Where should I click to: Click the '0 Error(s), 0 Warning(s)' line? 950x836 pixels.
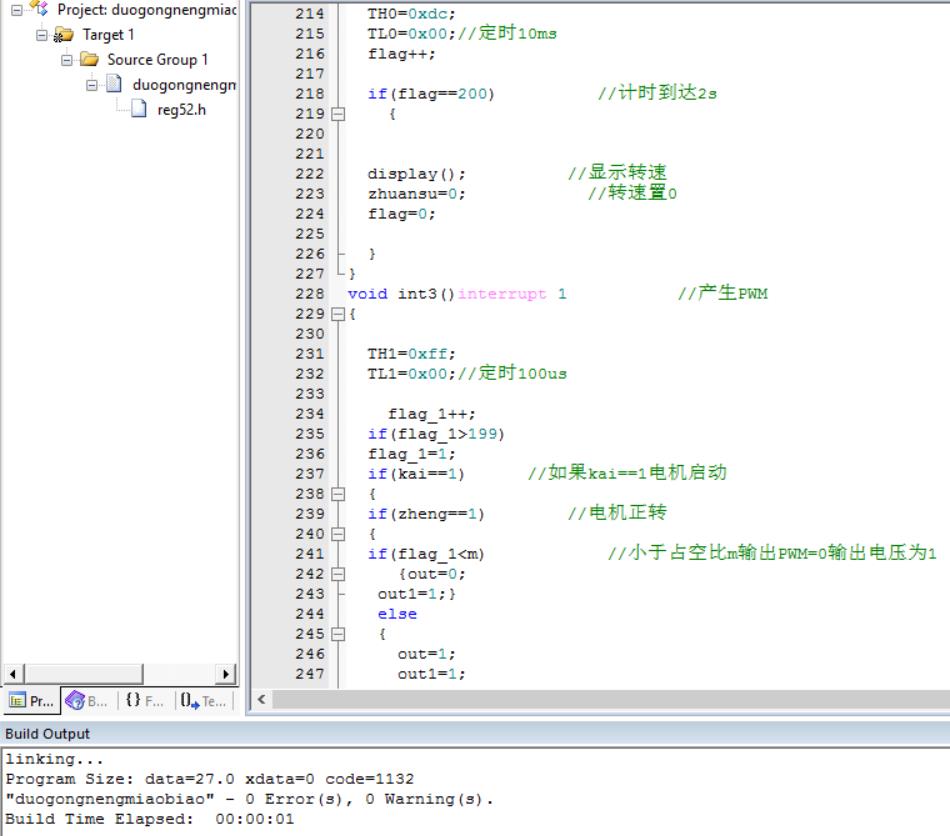[x=249, y=799]
